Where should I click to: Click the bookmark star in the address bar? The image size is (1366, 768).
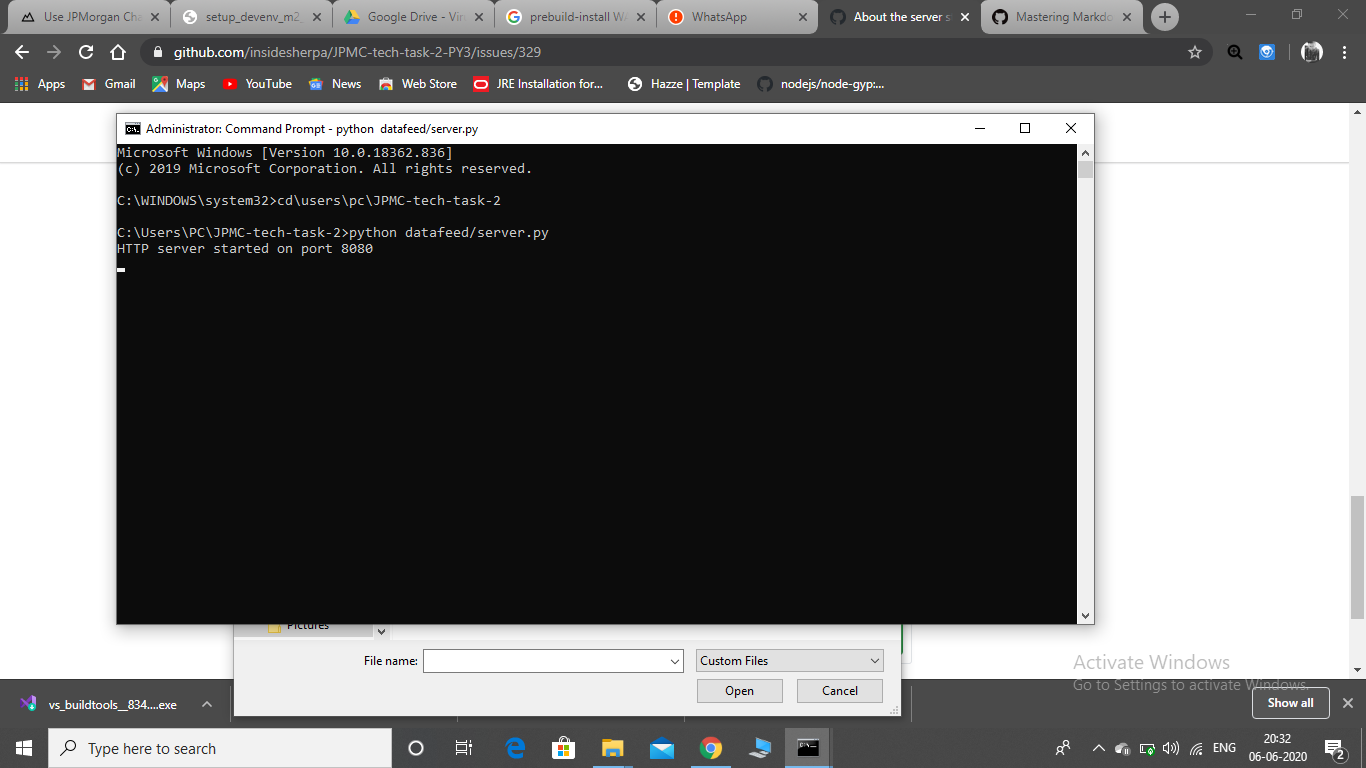click(1195, 52)
